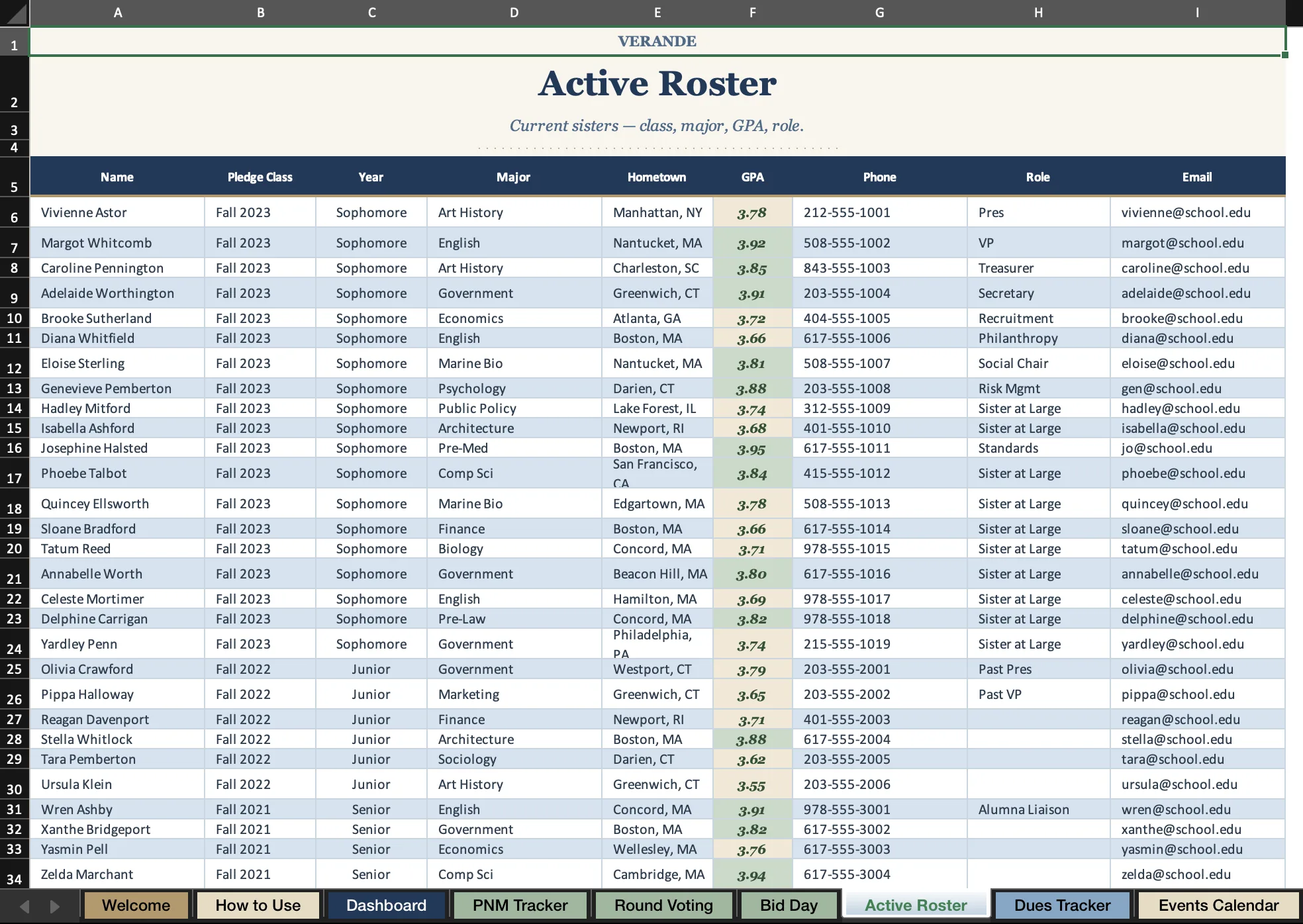
Task: Go to next sheet tabs arrow
Action: coord(55,906)
